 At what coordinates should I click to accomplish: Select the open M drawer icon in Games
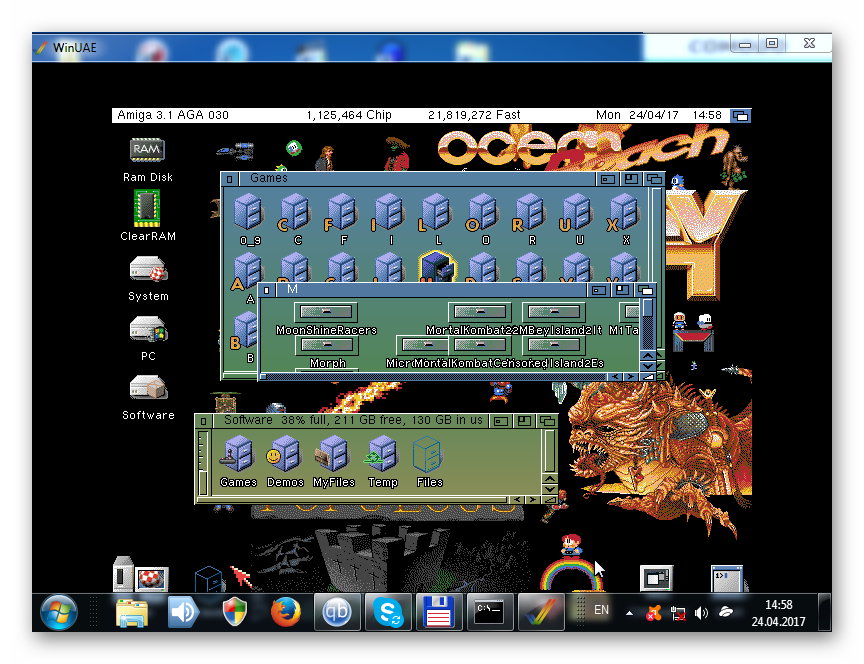tap(438, 266)
